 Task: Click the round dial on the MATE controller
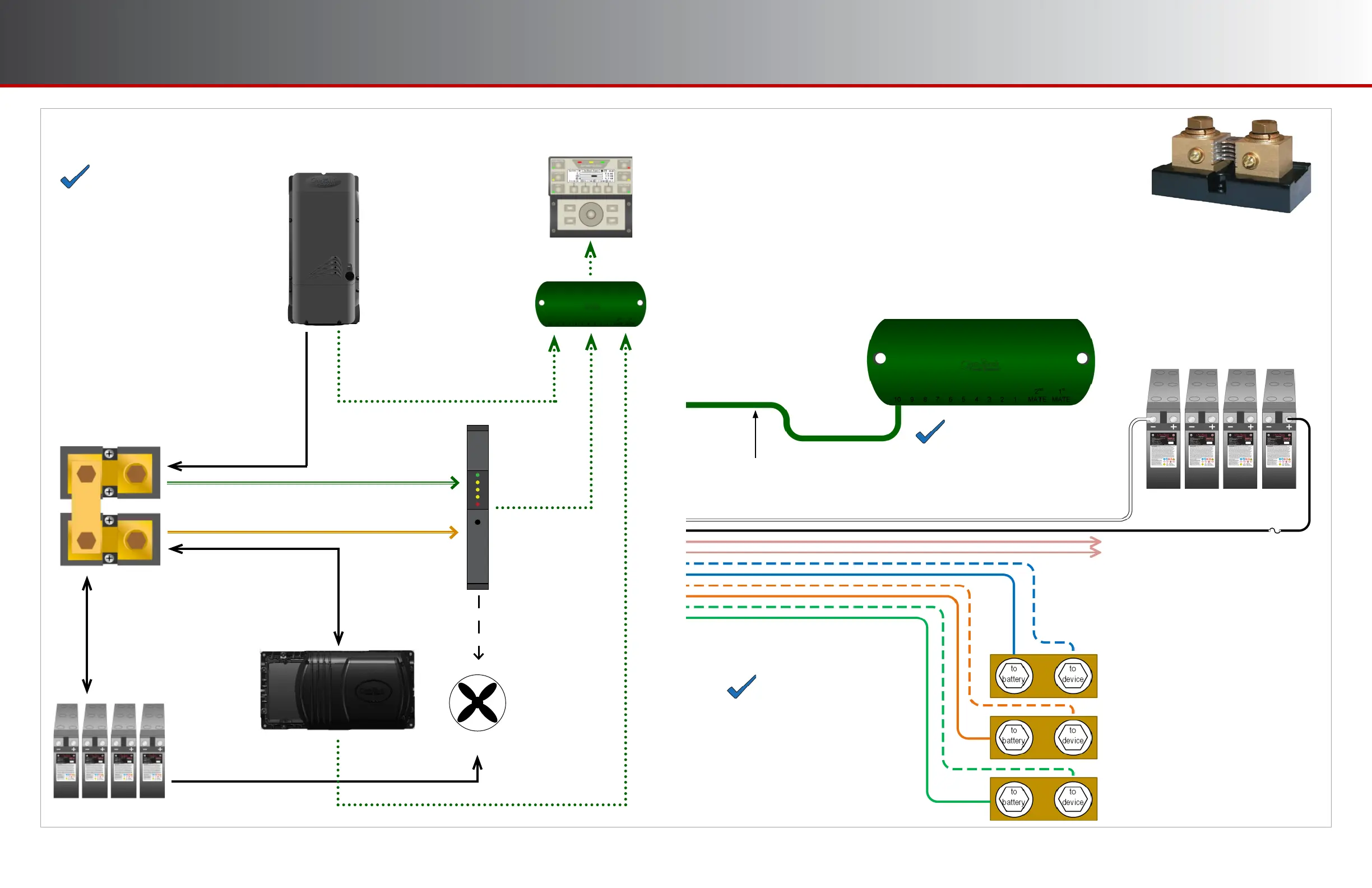pyautogui.click(x=590, y=215)
